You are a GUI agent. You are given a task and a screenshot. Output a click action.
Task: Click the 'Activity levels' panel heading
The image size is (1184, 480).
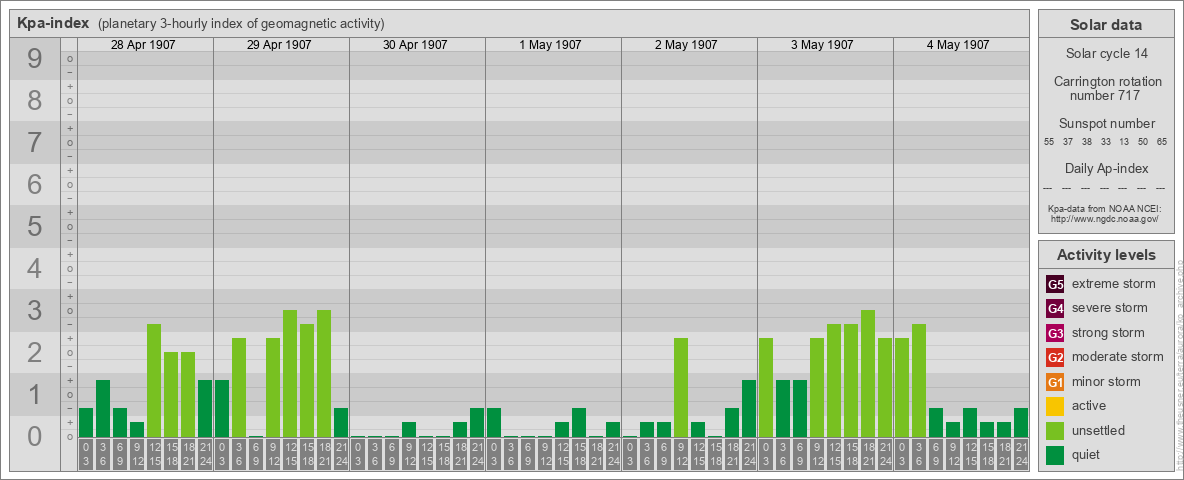point(1105,255)
